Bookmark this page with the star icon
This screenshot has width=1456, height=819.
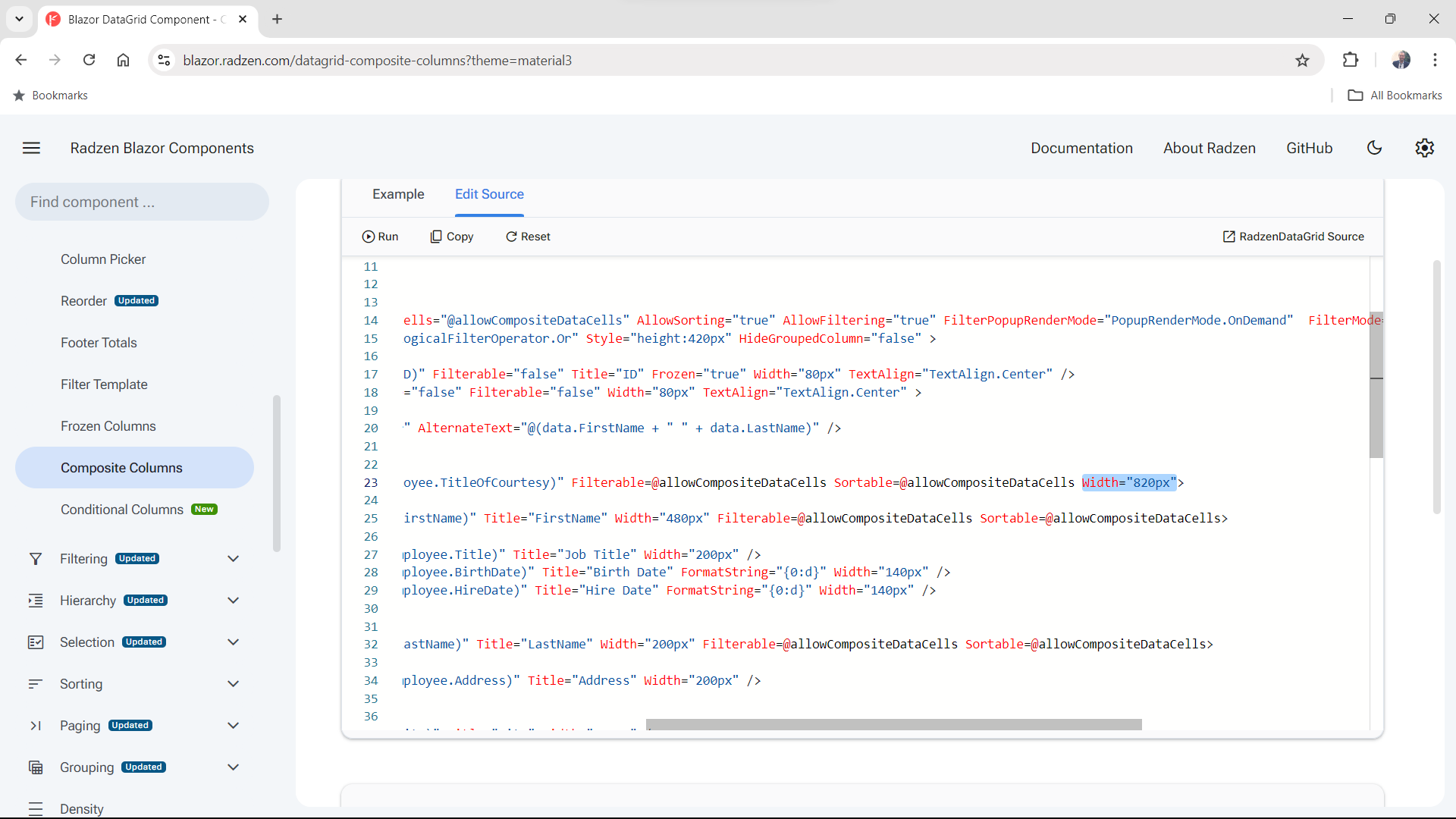coord(1303,60)
